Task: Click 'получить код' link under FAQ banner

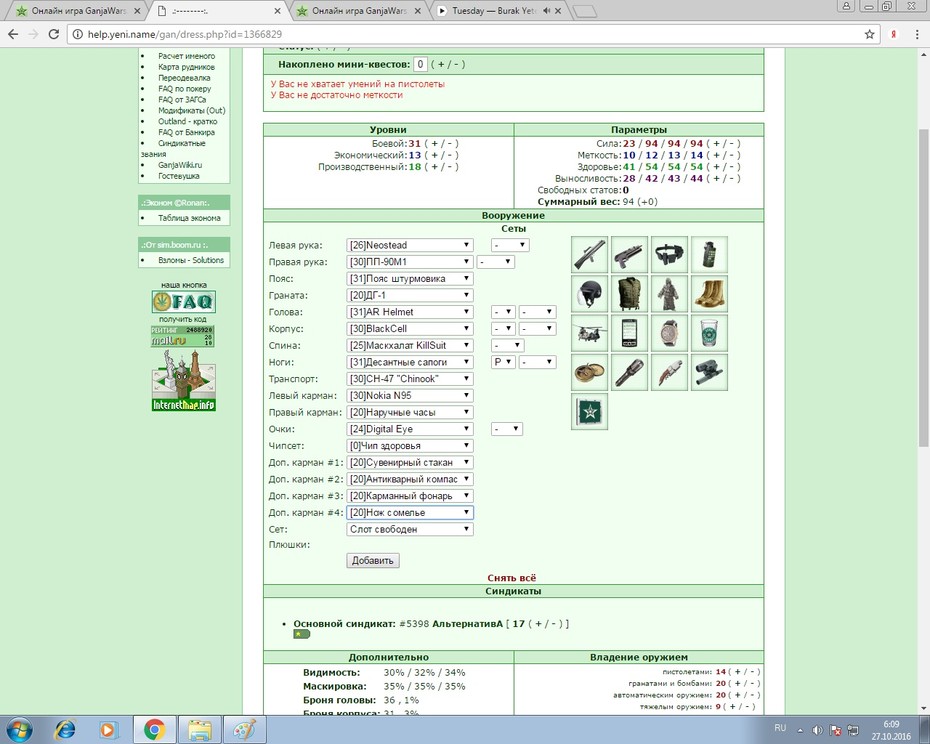Action: click(183, 319)
